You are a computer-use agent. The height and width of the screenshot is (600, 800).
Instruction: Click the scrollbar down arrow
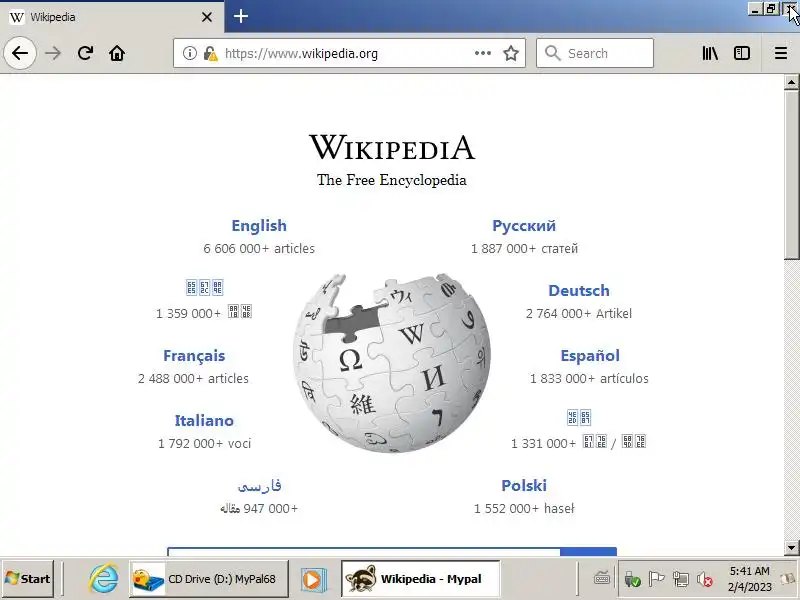(791, 547)
